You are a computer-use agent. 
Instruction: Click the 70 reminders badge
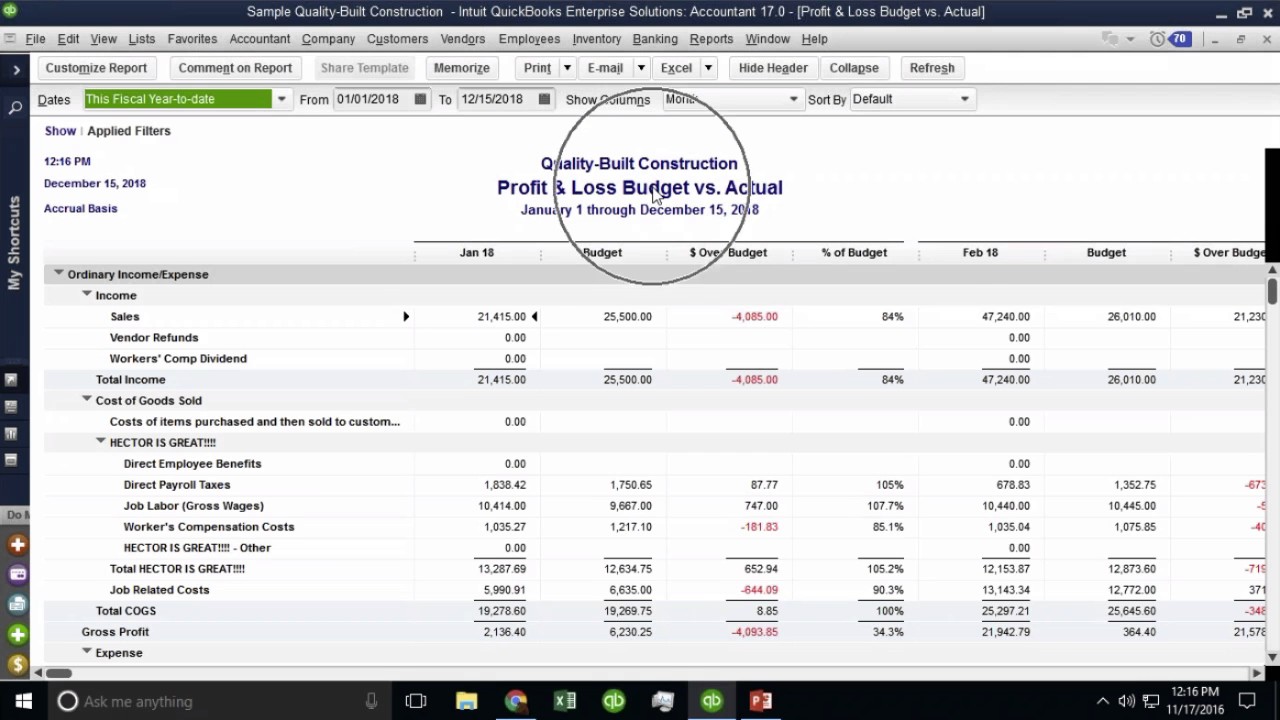click(1179, 39)
